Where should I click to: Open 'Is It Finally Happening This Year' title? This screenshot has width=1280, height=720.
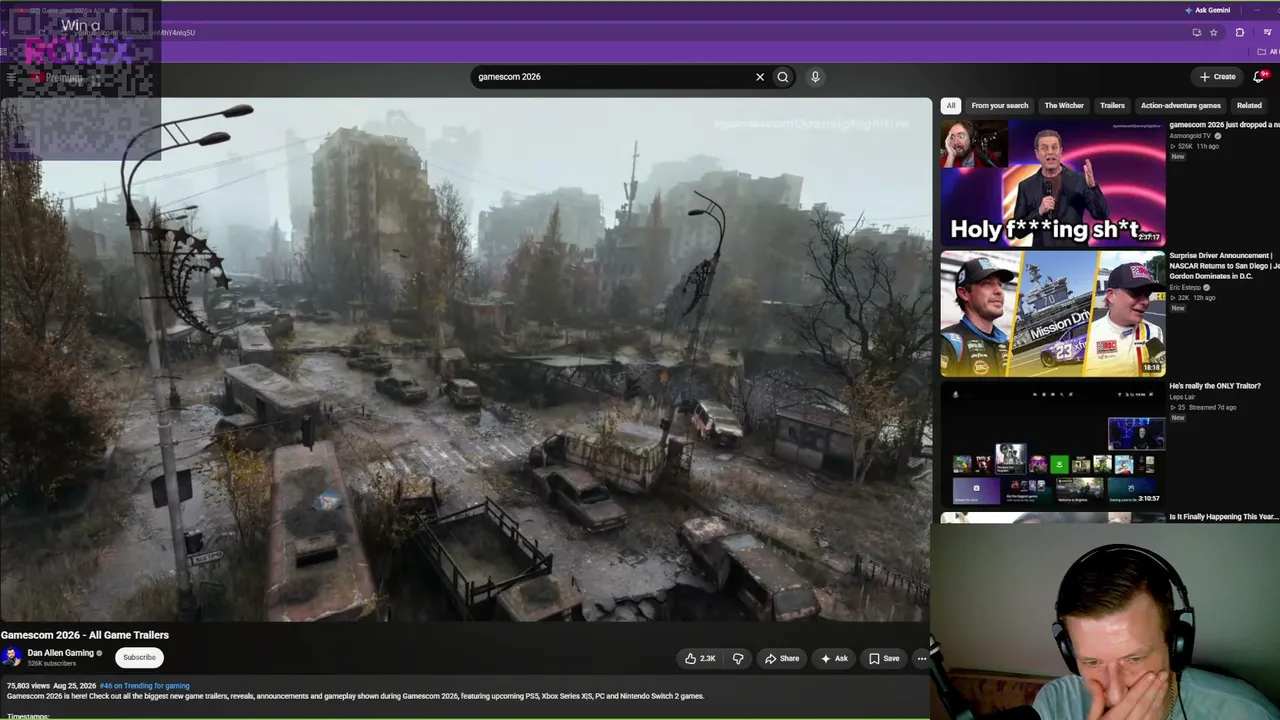pyautogui.click(x=1224, y=517)
